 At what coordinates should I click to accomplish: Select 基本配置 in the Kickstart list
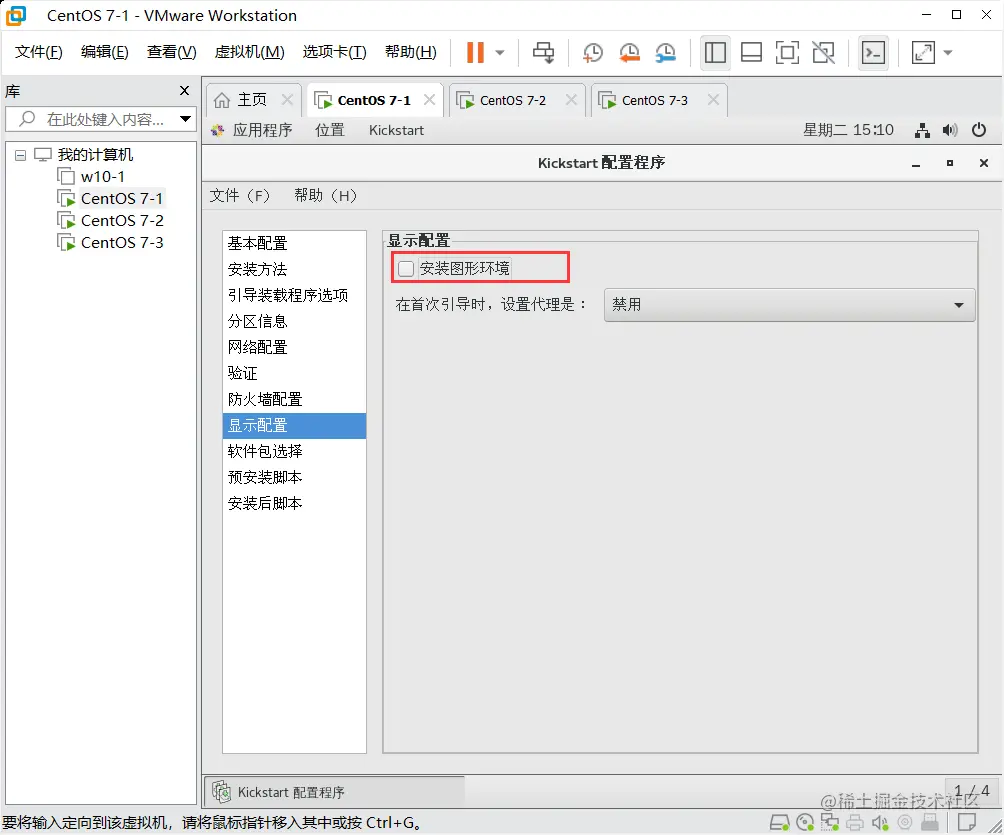[x=295, y=243]
